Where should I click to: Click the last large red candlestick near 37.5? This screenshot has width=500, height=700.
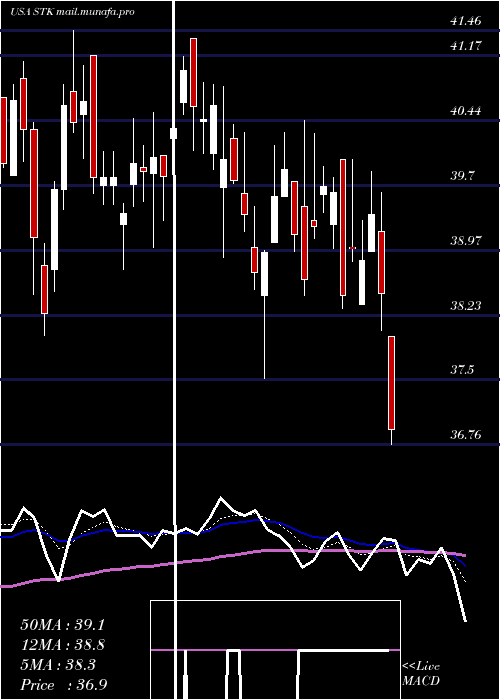392,383
